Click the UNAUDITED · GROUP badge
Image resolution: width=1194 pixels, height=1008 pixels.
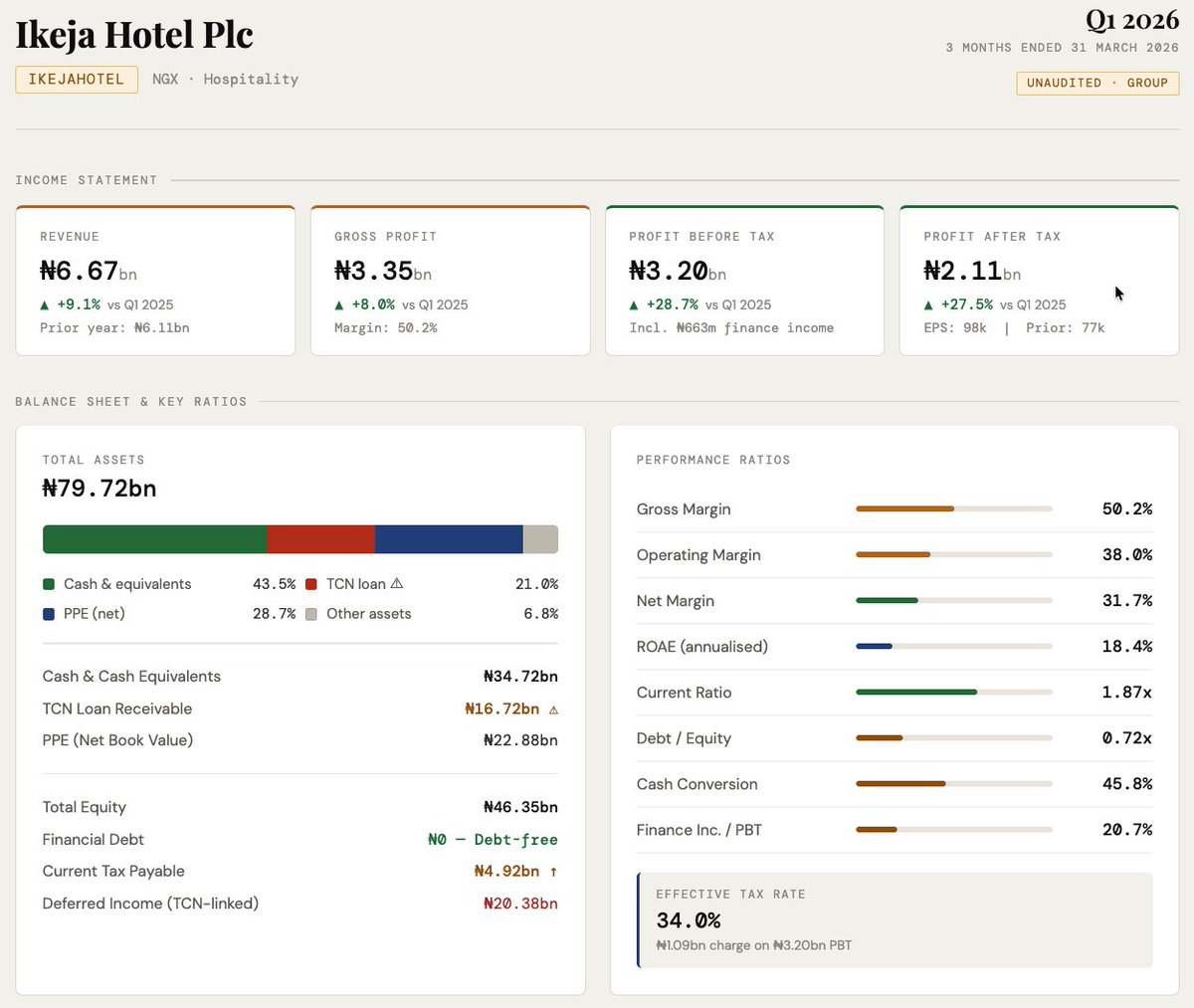point(1097,84)
